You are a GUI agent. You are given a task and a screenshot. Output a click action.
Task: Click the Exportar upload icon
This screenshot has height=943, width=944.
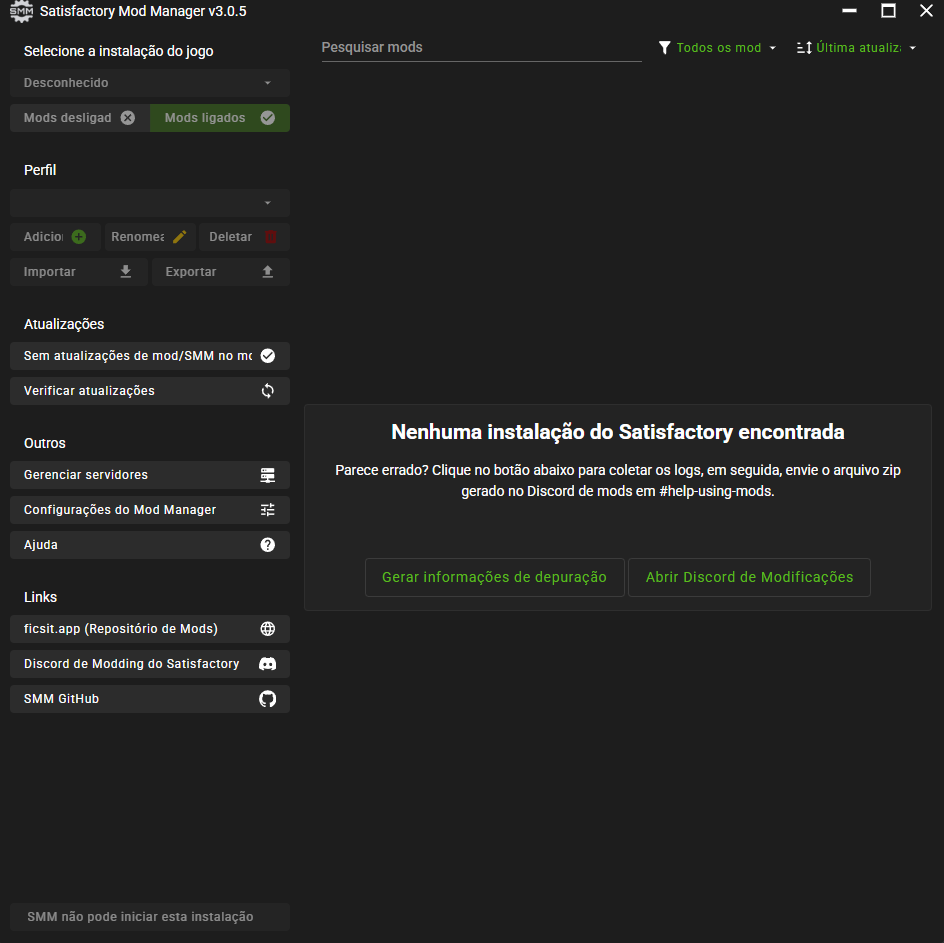click(x=266, y=271)
